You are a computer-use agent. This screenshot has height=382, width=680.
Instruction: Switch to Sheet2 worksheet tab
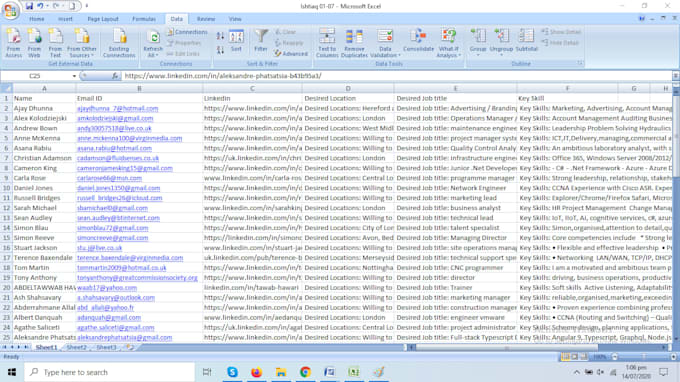77,347
